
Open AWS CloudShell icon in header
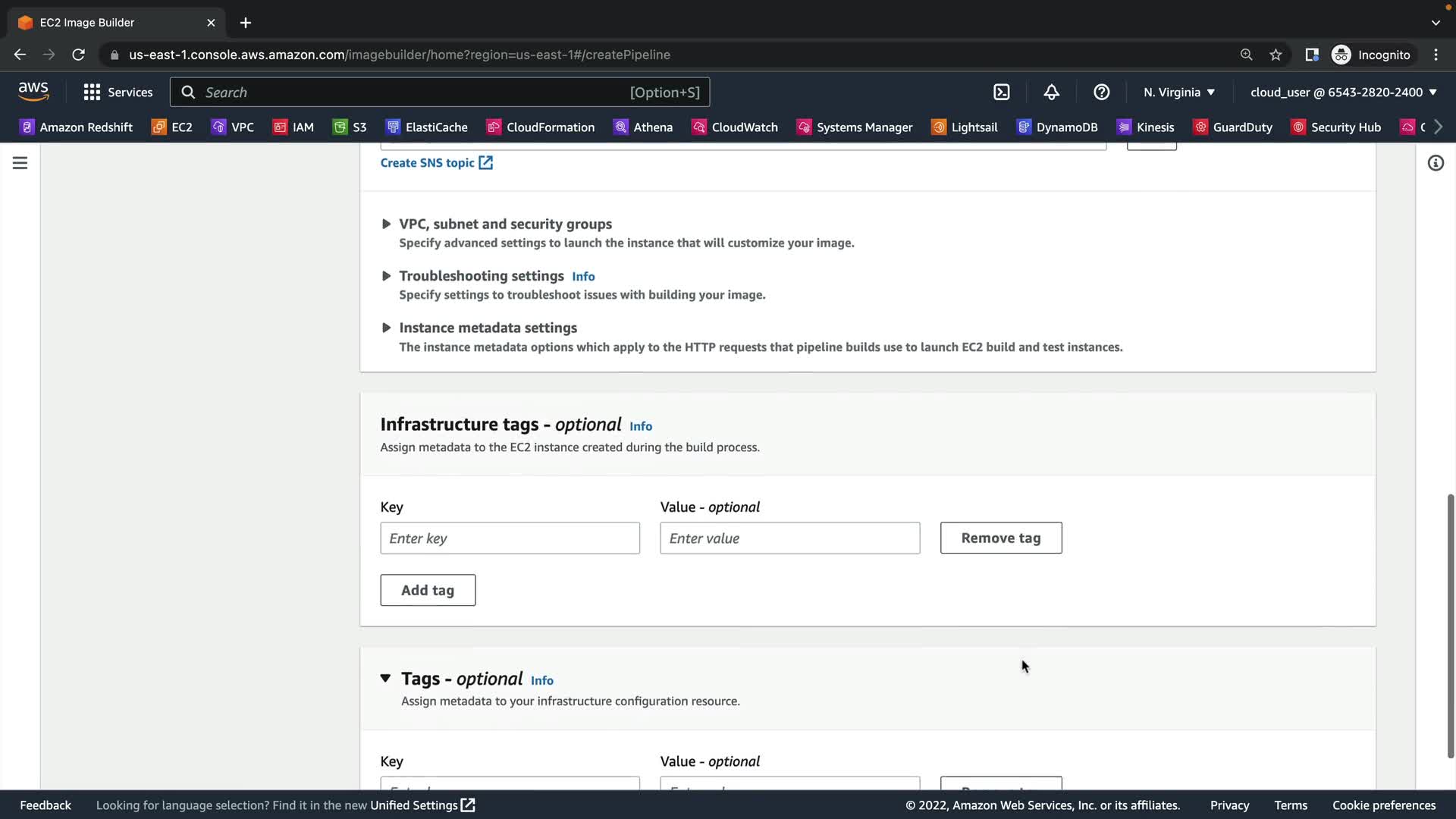1001,92
